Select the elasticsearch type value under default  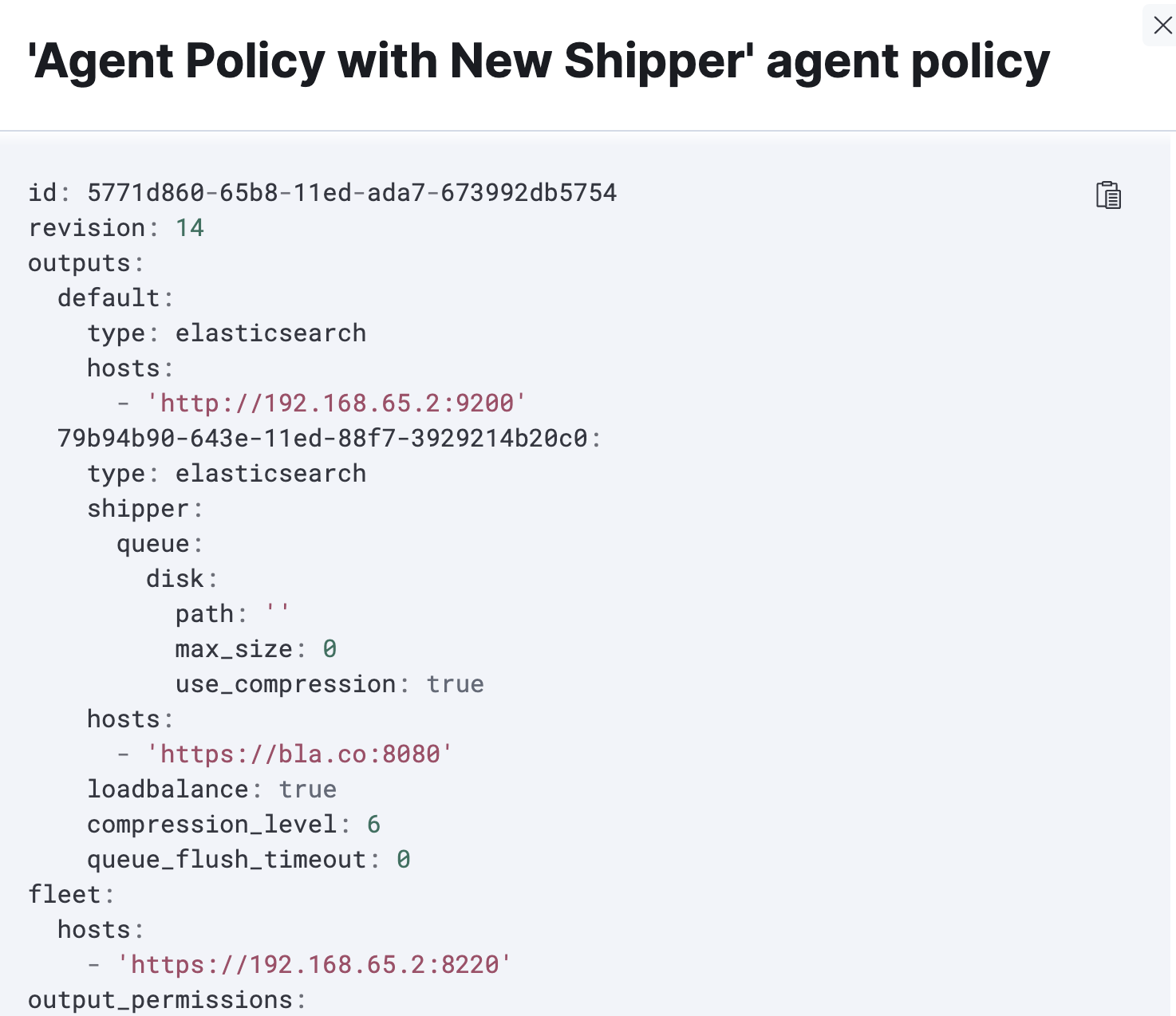pyautogui.click(x=270, y=333)
